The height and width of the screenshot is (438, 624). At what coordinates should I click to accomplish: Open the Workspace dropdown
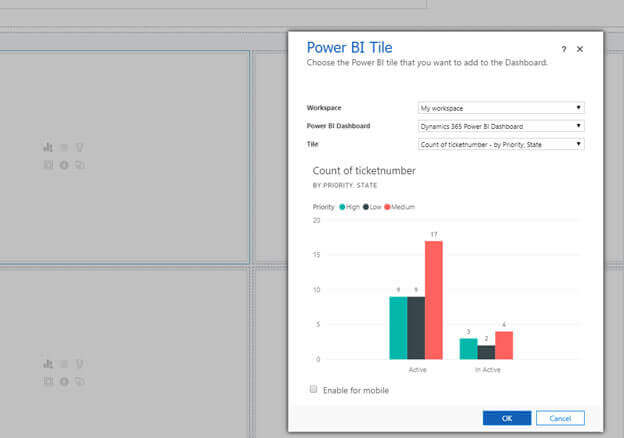pos(501,108)
